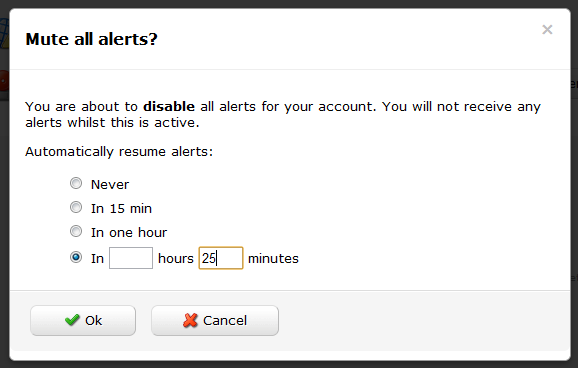Screen dimensions: 578x368
Task: Click the Never option label text
Action: pyautogui.click(x=110, y=184)
